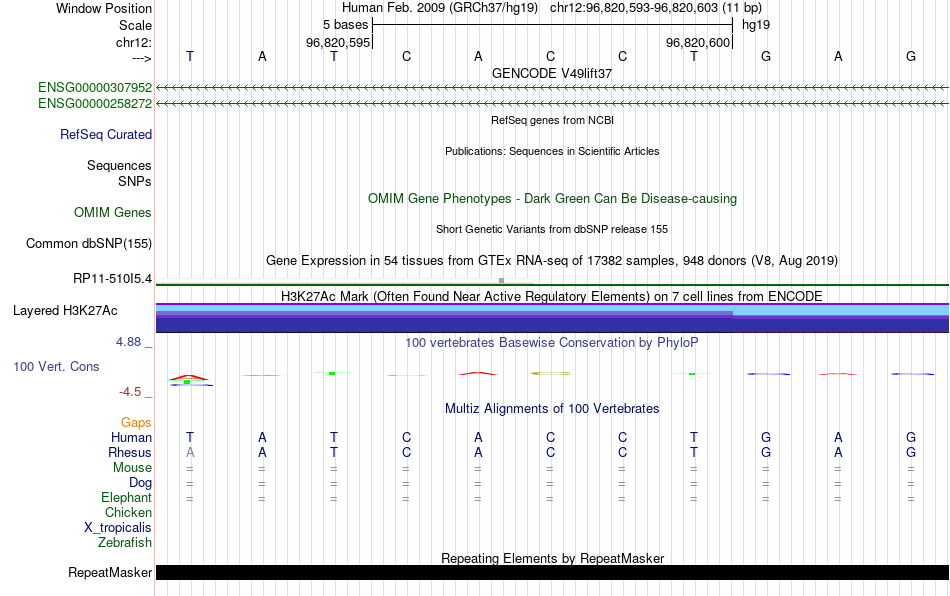The width and height of the screenshot is (950, 596).
Task: Click the 96,820,600 ruler coordinate
Action: tap(698, 42)
